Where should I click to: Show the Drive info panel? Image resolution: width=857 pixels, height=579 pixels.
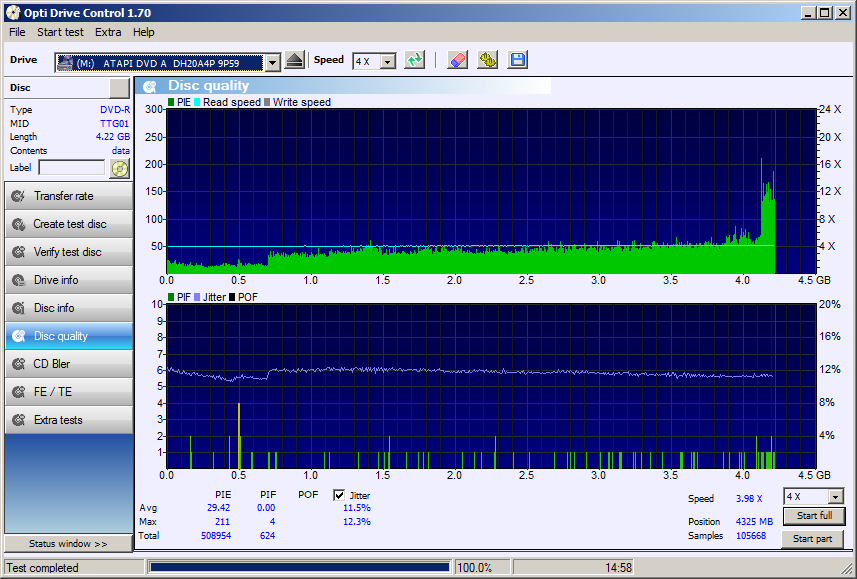(69, 280)
